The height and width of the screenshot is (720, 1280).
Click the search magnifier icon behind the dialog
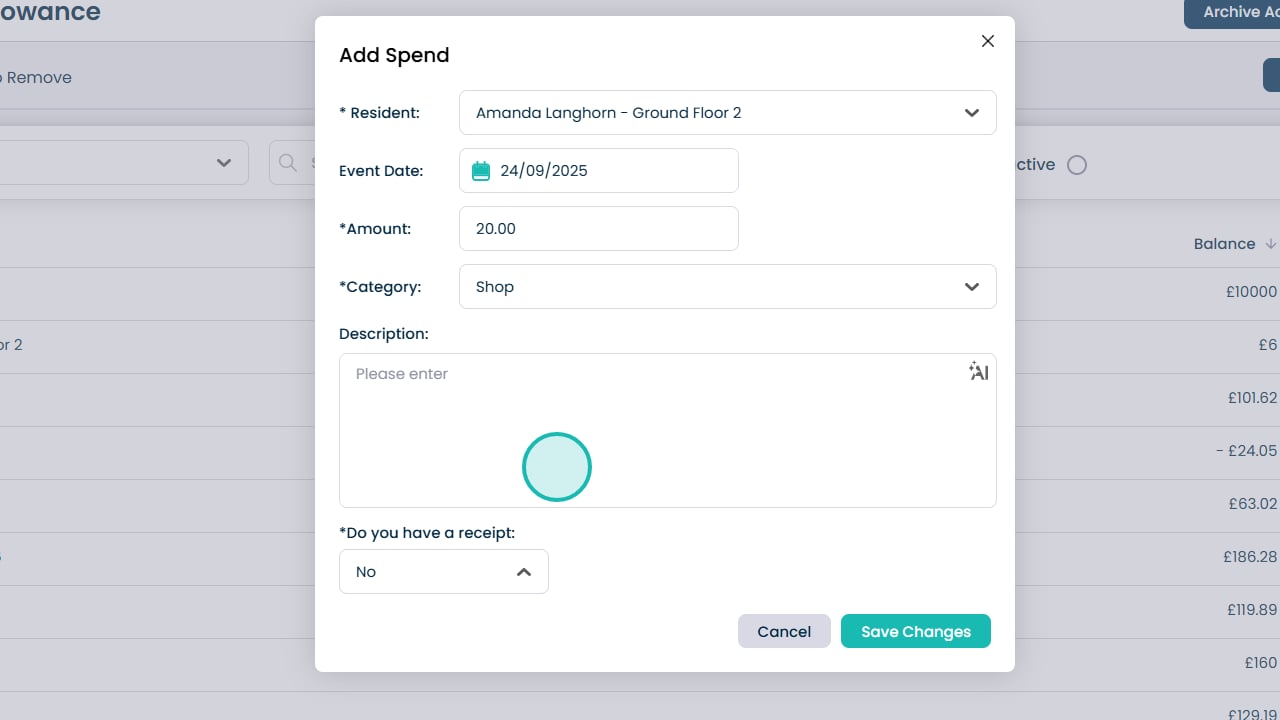(288, 163)
